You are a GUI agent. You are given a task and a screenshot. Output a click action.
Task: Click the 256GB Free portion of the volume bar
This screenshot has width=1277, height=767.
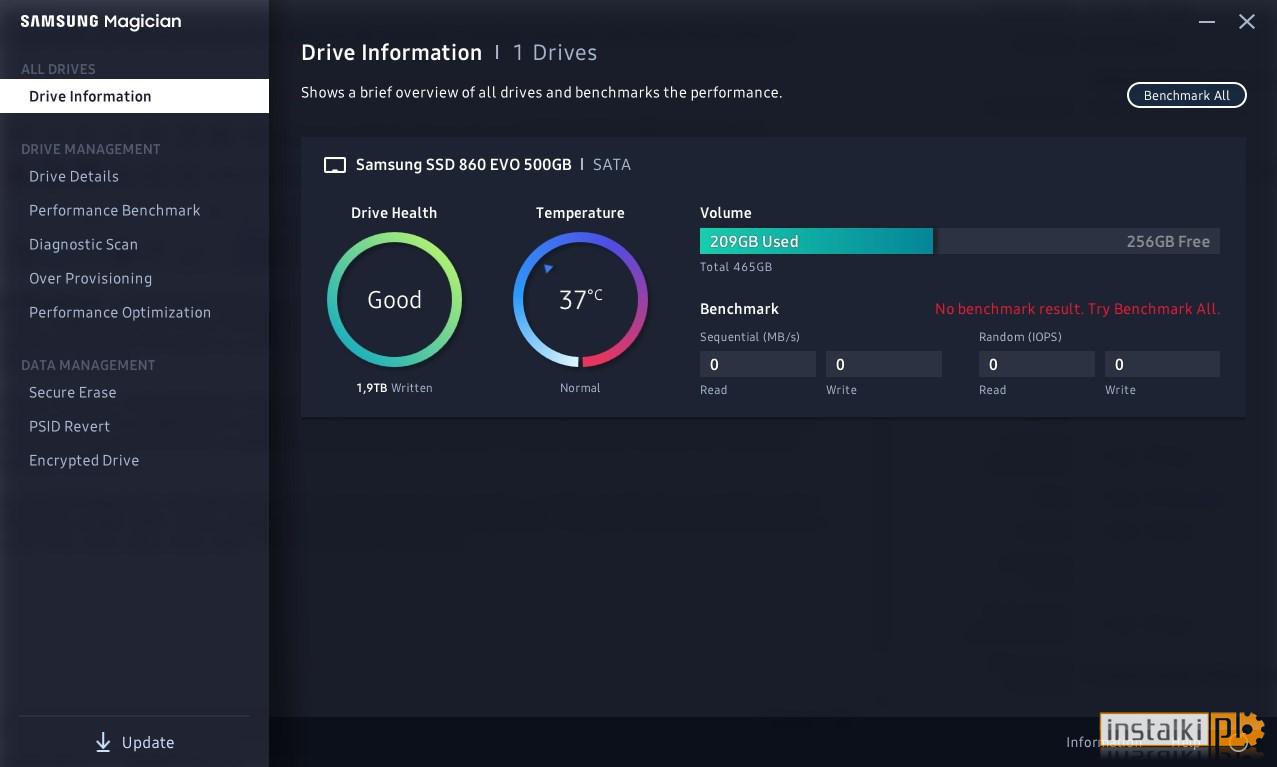click(x=1077, y=241)
